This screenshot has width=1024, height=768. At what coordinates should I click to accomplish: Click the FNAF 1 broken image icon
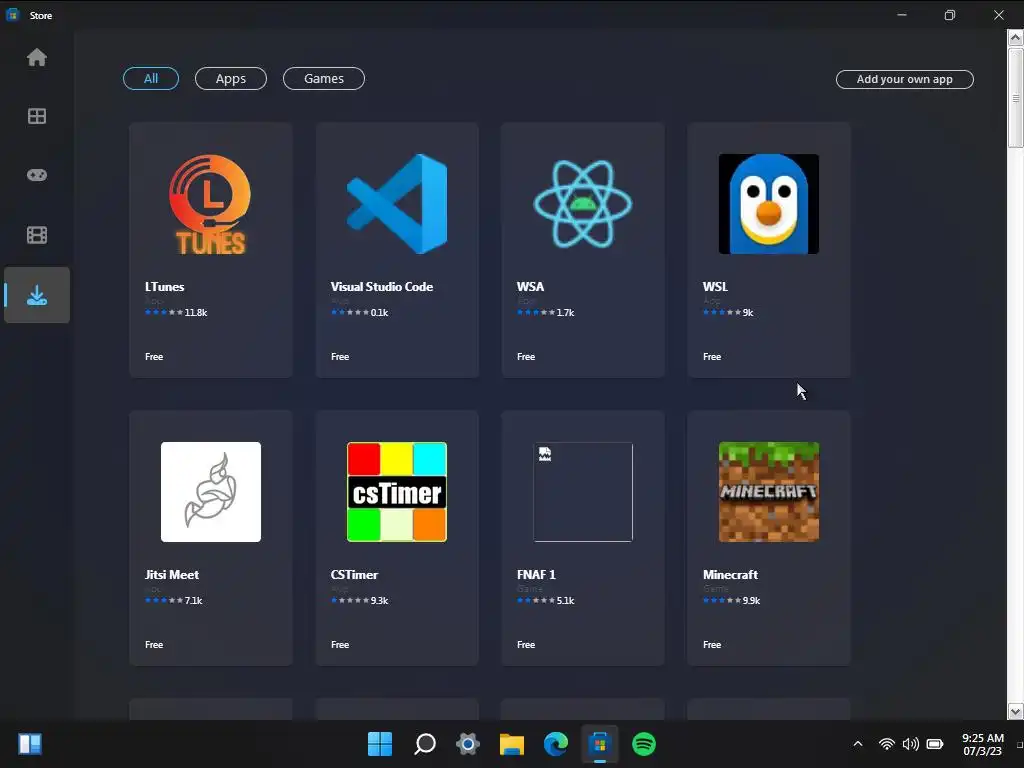click(583, 492)
